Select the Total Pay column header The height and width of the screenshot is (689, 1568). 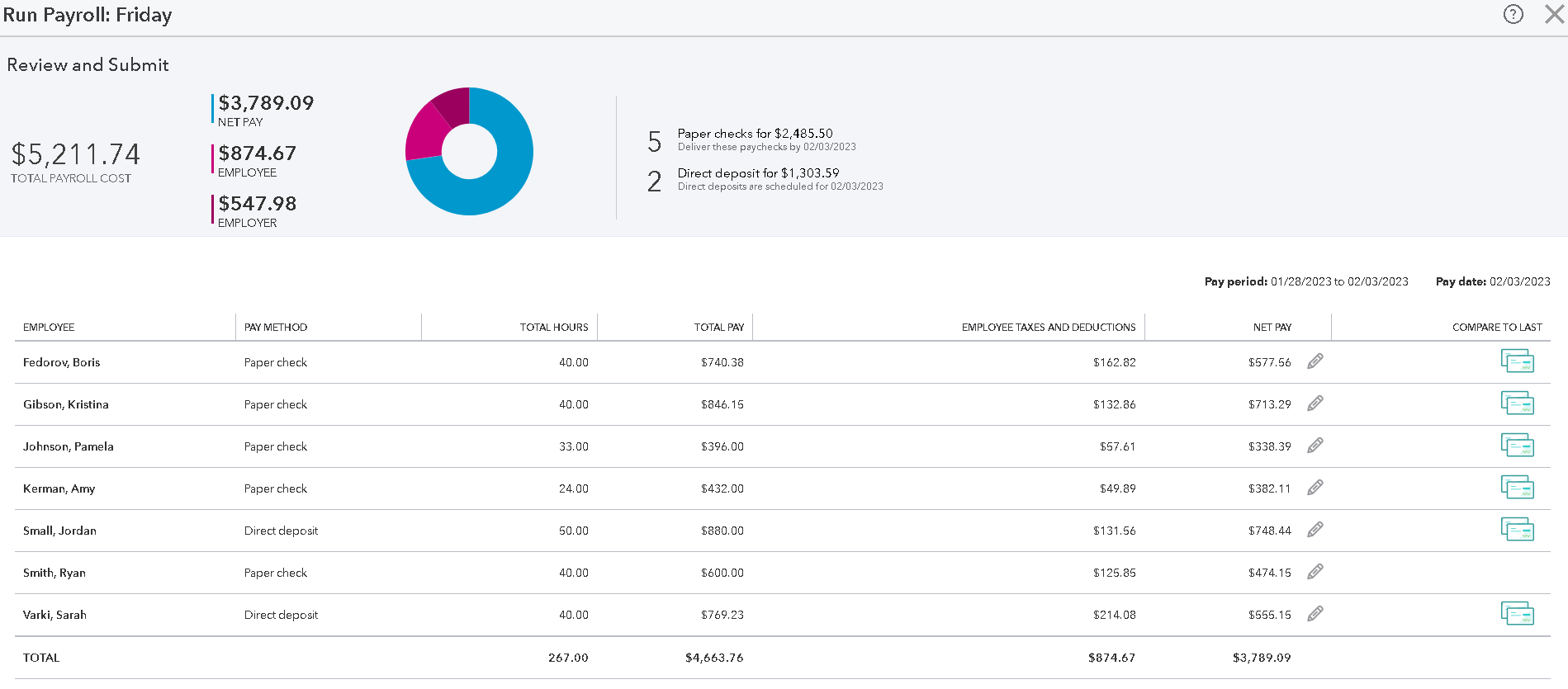(719, 328)
